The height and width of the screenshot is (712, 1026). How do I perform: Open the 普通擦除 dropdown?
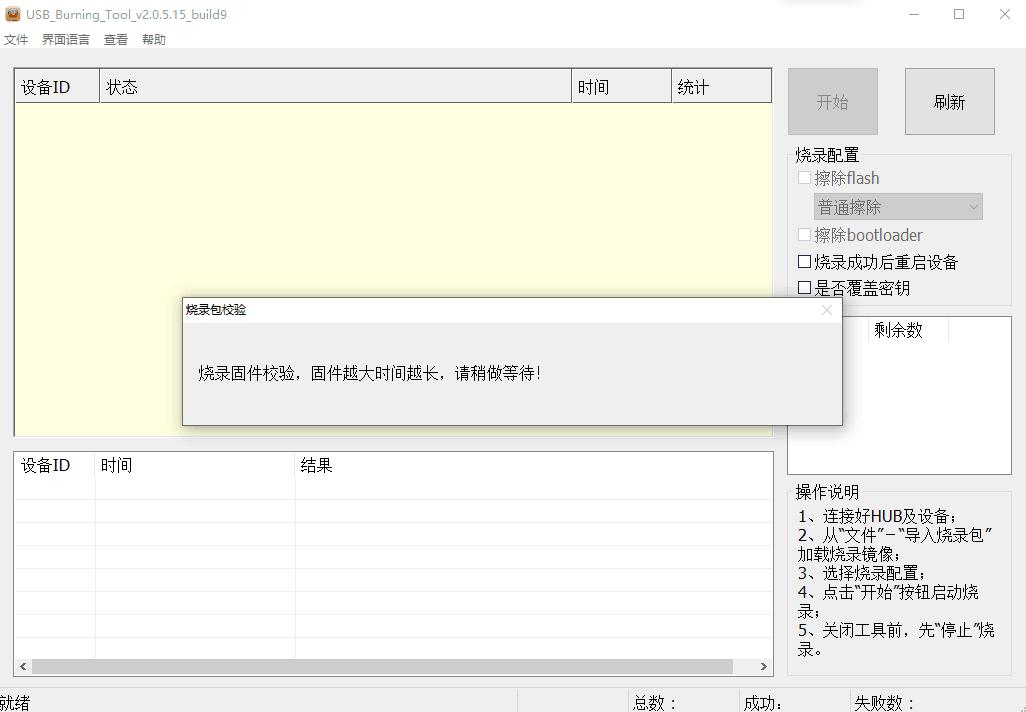click(x=897, y=206)
